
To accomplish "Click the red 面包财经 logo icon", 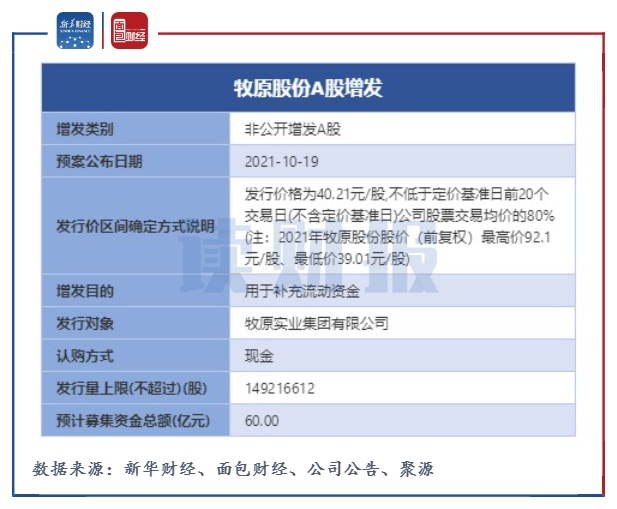I will (x=129, y=30).
